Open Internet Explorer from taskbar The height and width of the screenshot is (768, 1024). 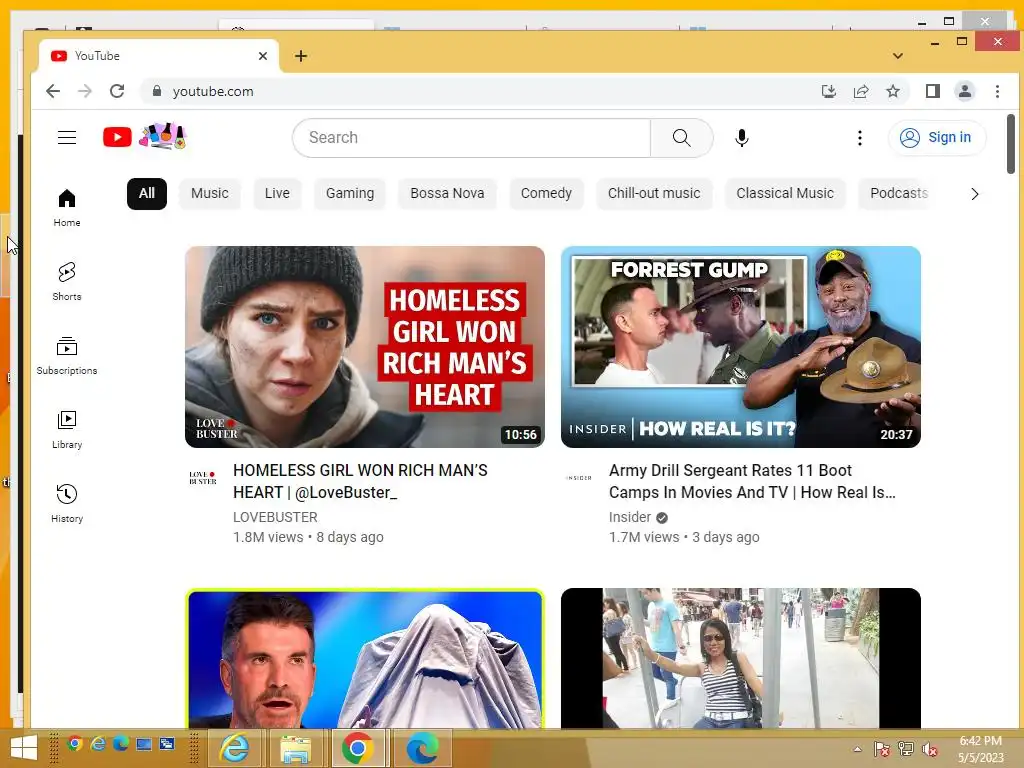(234, 748)
